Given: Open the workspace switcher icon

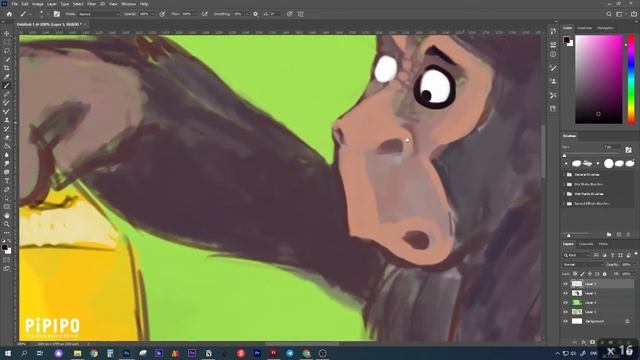Looking at the screenshot, I should click(x=620, y=14).
